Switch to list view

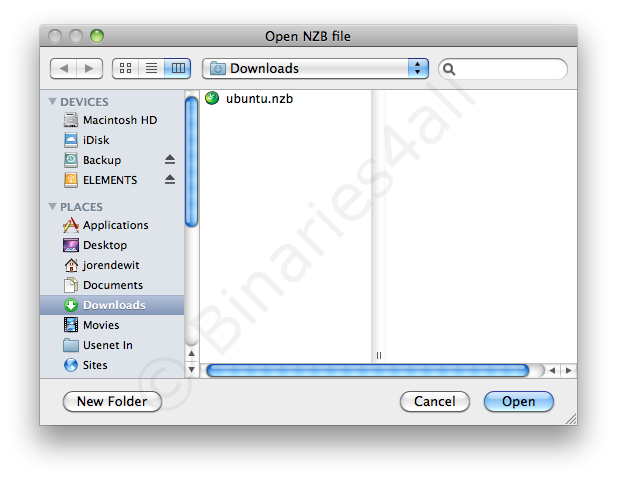tap(151, 68)
